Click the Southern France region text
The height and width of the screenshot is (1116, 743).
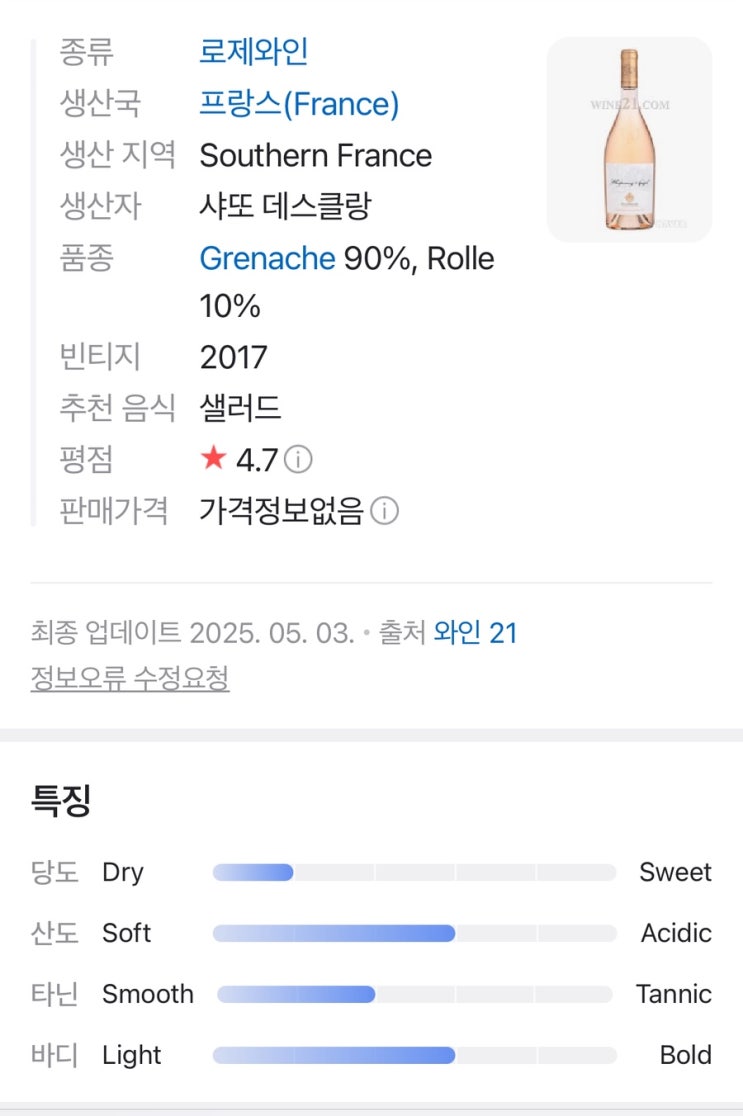(316, 156)
